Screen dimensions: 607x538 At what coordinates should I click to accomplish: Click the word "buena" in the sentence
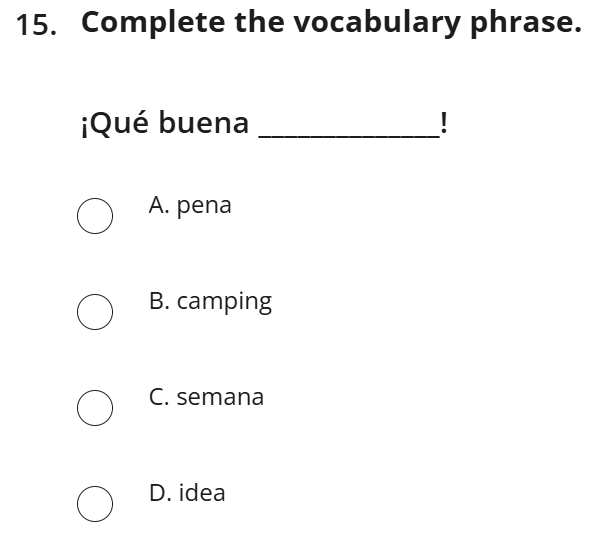[204, 124]
